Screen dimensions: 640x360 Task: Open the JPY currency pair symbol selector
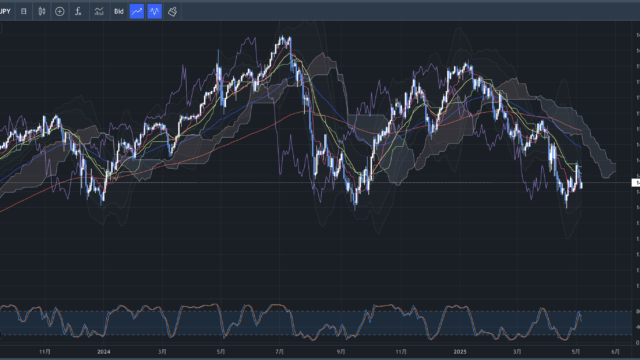coord(5,11)
